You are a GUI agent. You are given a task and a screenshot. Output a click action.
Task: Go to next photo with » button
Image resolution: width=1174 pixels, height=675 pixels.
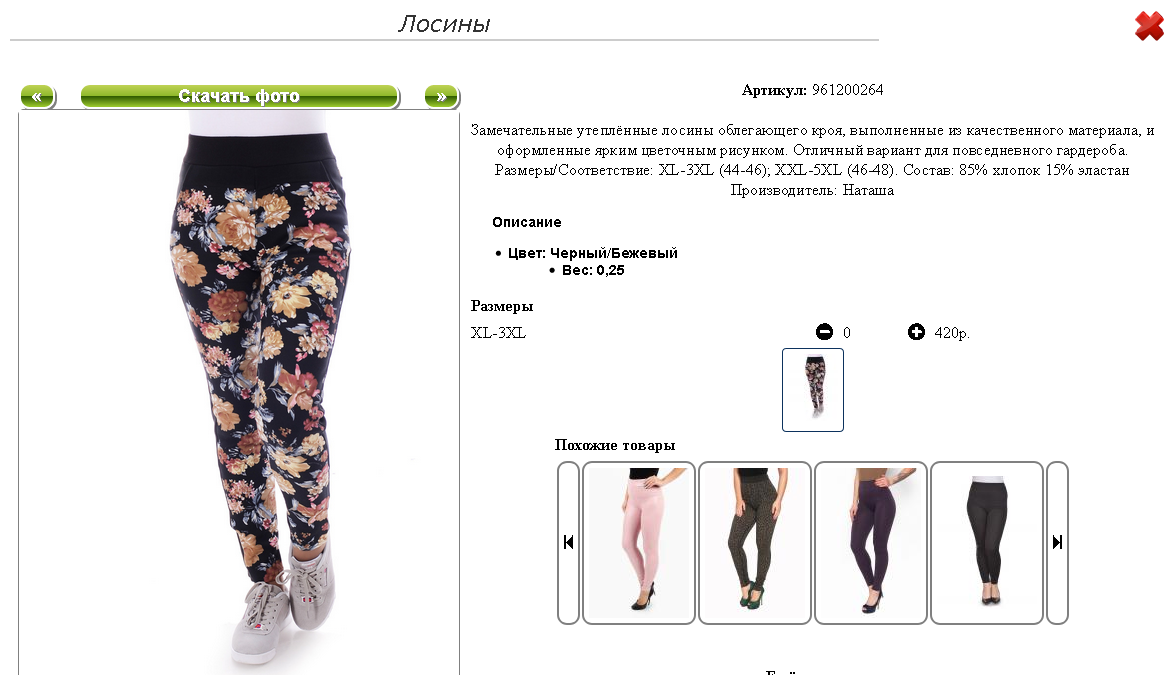tap(441, 97)
